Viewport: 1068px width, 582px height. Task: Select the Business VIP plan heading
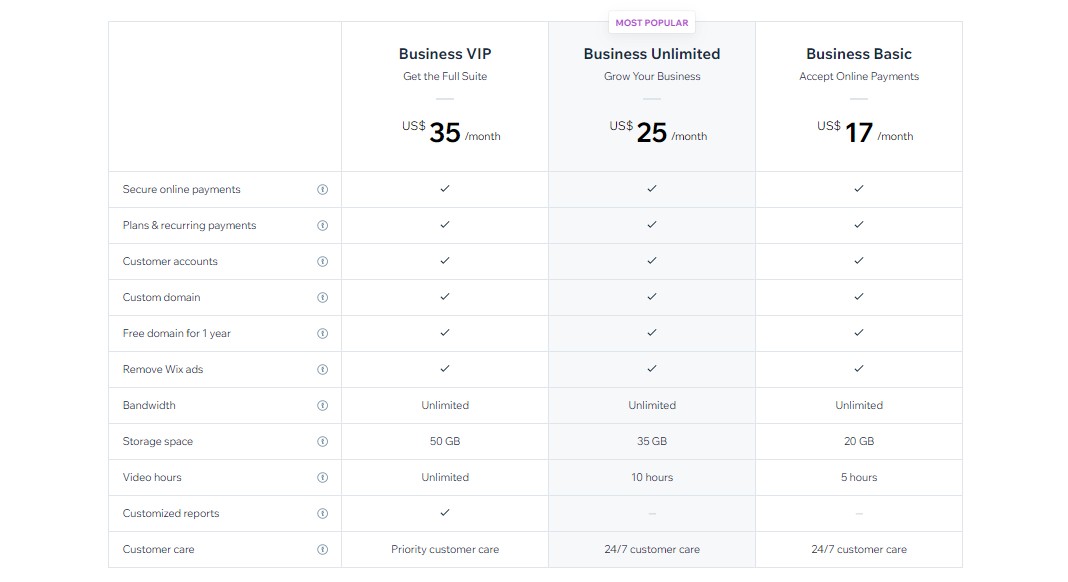coord(445,54)
